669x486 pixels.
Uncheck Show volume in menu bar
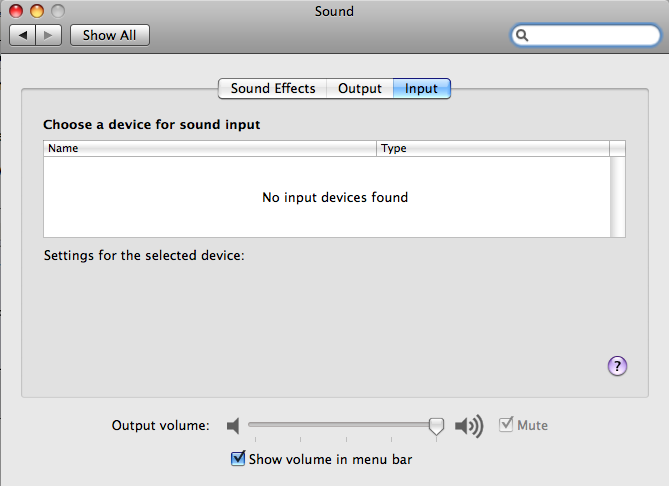pyautogui.click(x=238, y=459)
